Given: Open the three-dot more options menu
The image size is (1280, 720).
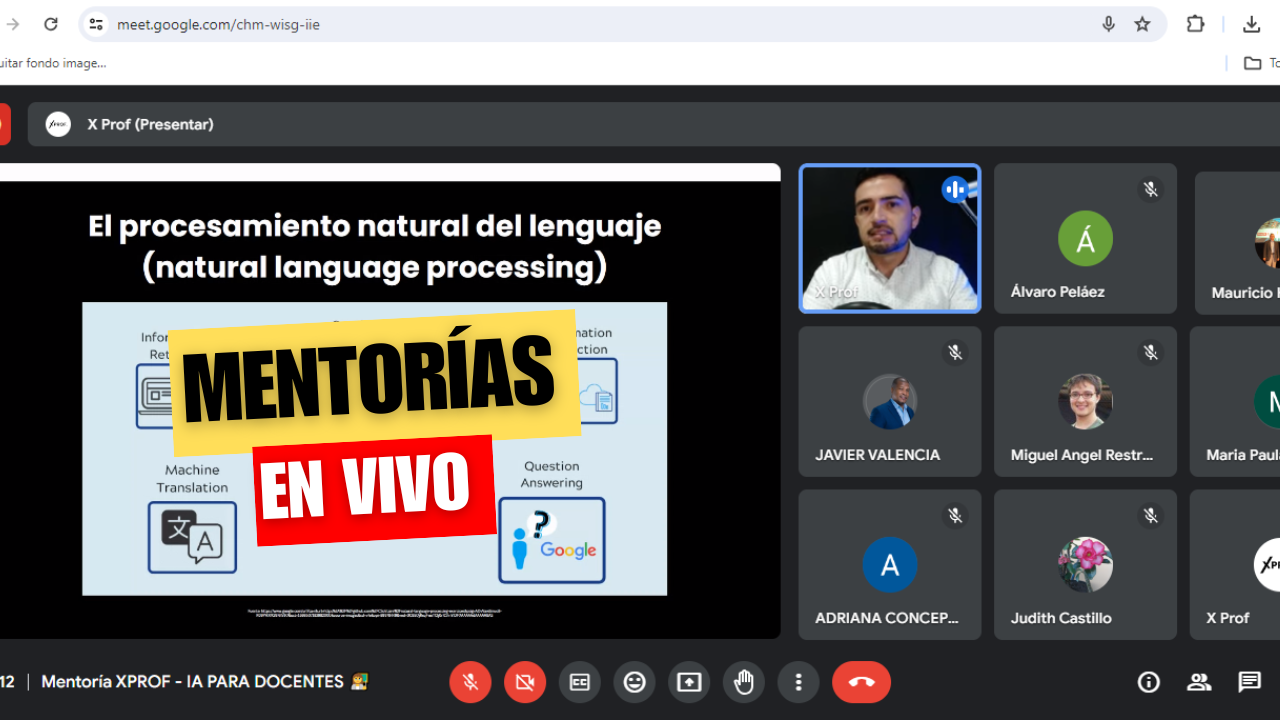Looking at the screenshot, I should click(798, 682).
